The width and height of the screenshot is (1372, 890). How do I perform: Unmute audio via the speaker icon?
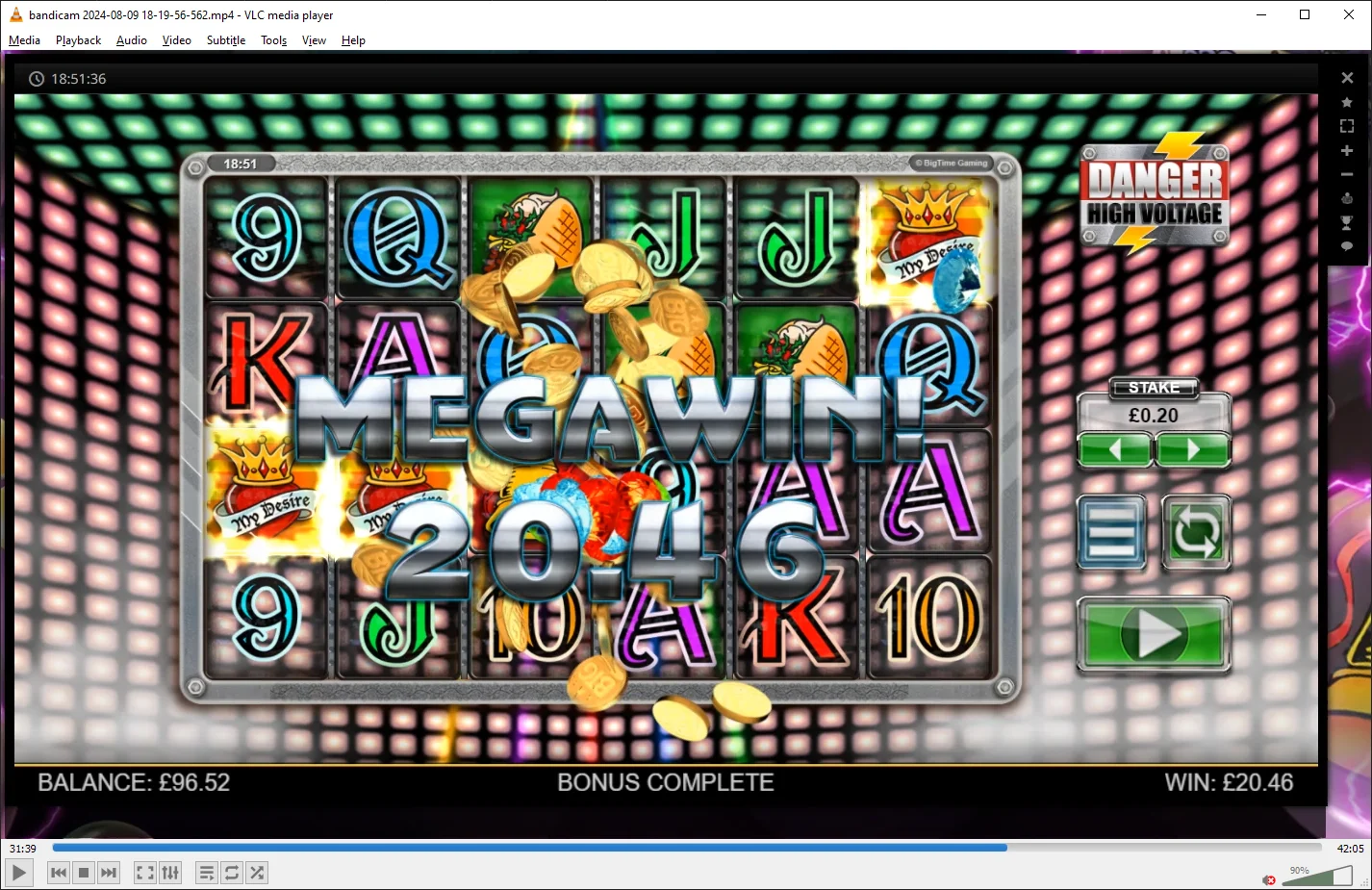pyautogui.click(x=1270, y=879)
